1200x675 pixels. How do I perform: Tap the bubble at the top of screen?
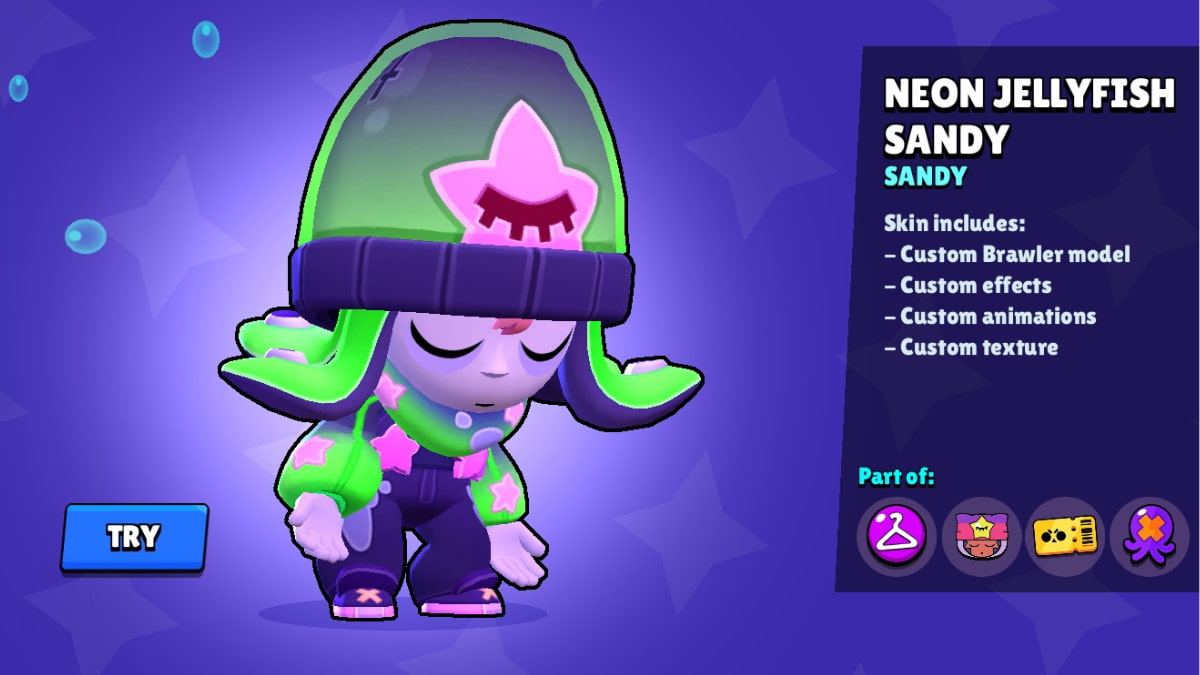pos(205,39)
